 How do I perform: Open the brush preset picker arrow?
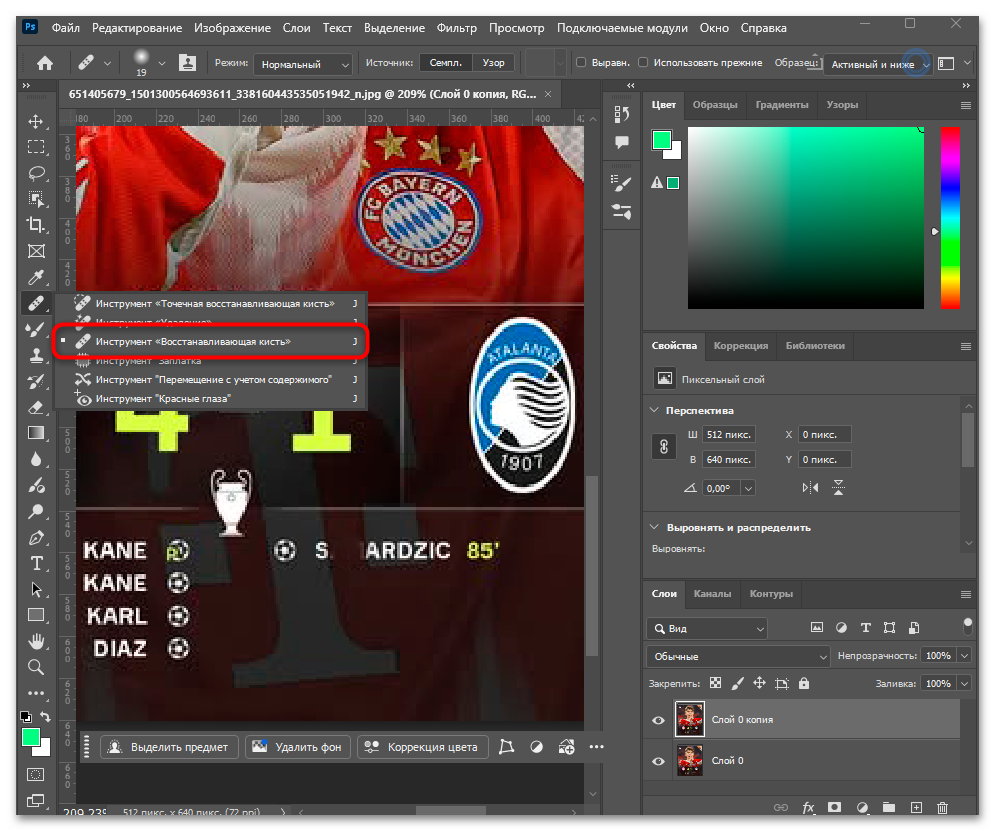click(162, 63)
